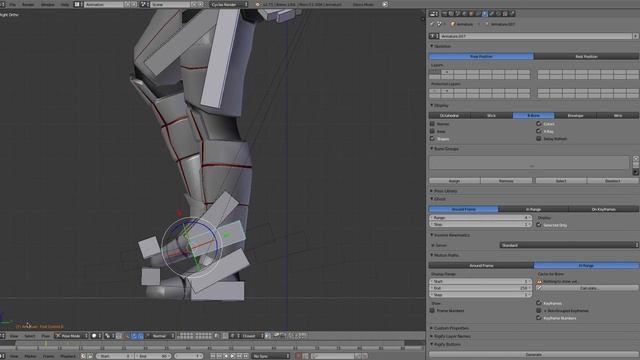
Task: Switch skeleton to Rest Position
Action: pos(586,56)
